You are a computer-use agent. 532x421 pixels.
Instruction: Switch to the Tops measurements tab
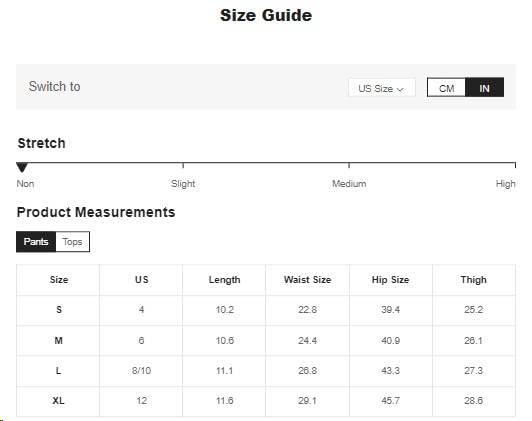coord(72,242)
